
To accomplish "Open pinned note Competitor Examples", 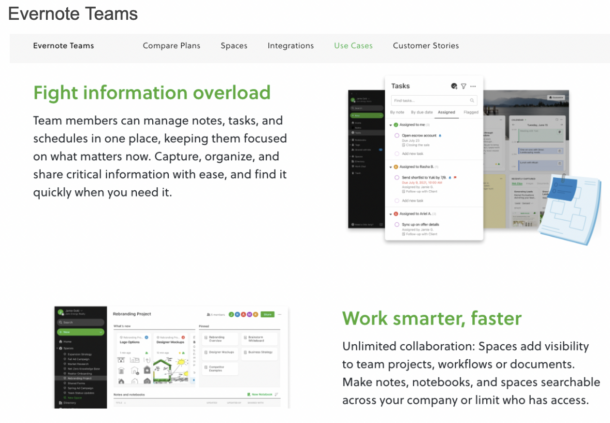I will coord(219,369).
